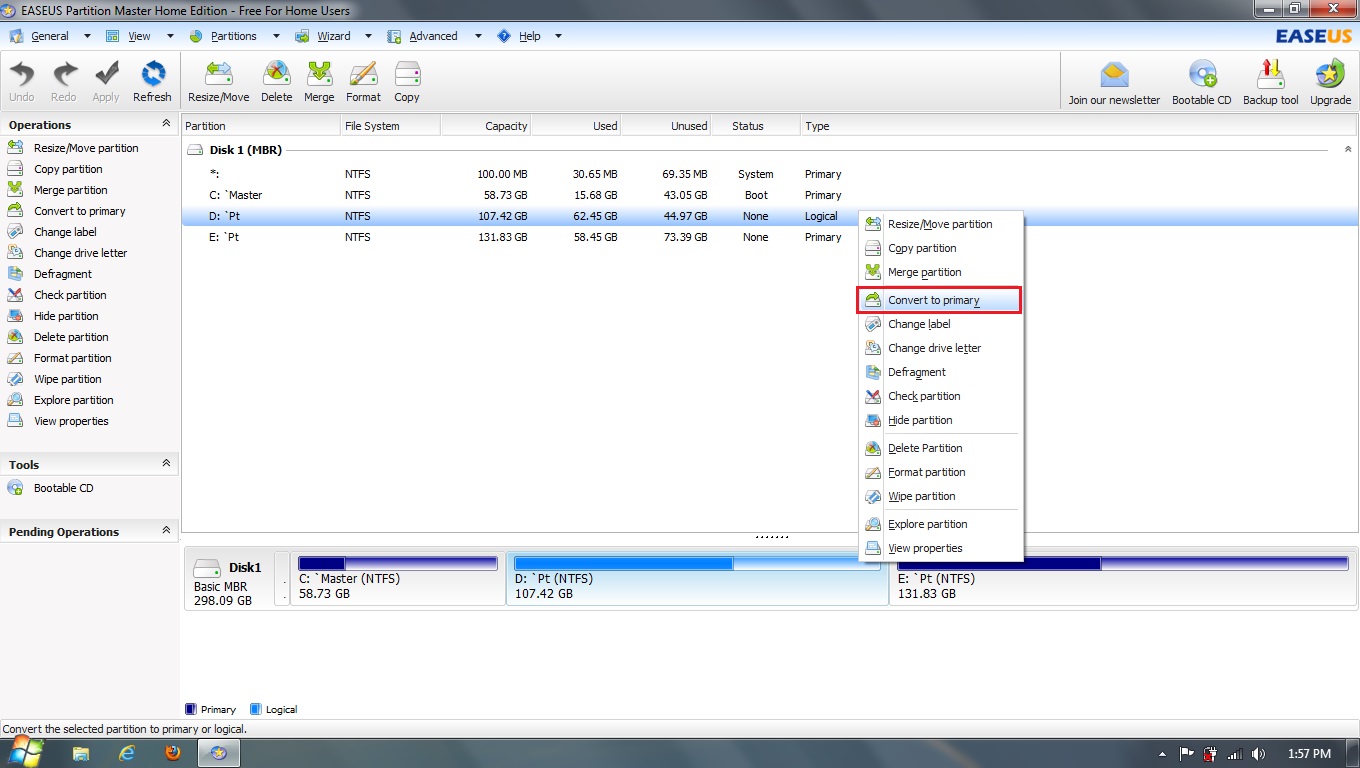Collapse the Pending Operations panel
The image size is (1360, 768).
coord(166,531)
